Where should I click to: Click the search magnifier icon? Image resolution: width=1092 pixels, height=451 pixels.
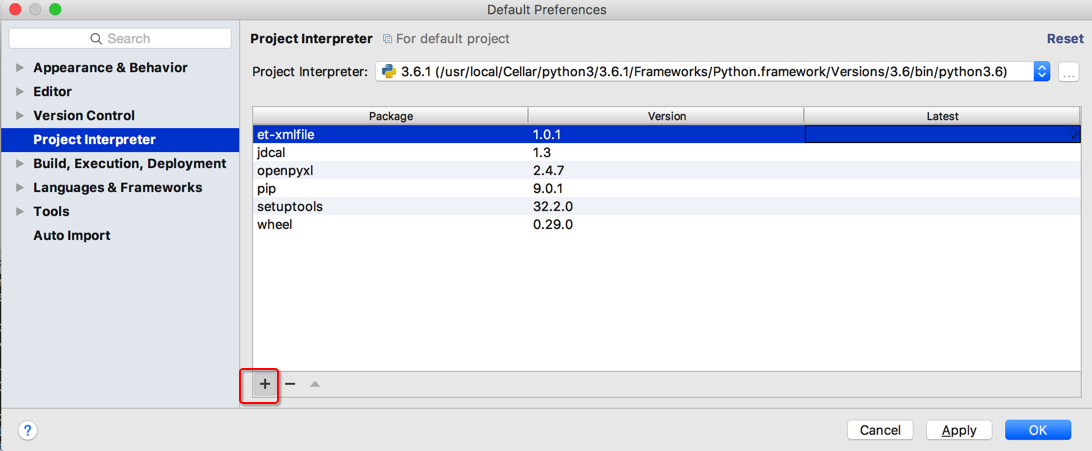96,39
